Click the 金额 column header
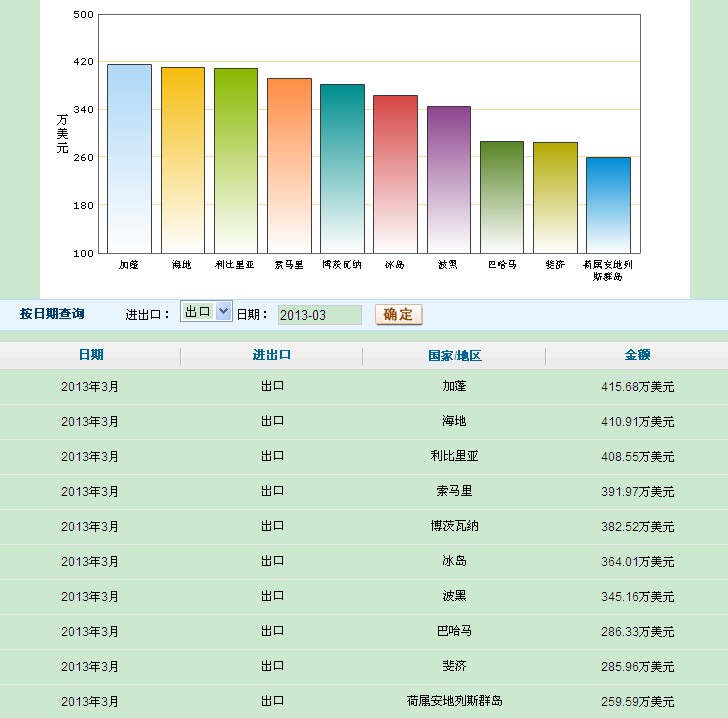728x718 pixels. coord(637,355)
